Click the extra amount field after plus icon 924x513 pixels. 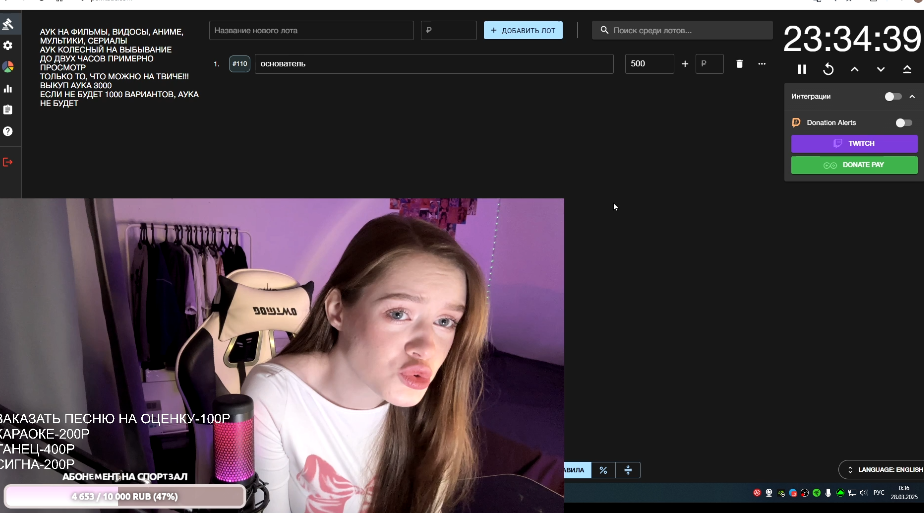[710, 64]
